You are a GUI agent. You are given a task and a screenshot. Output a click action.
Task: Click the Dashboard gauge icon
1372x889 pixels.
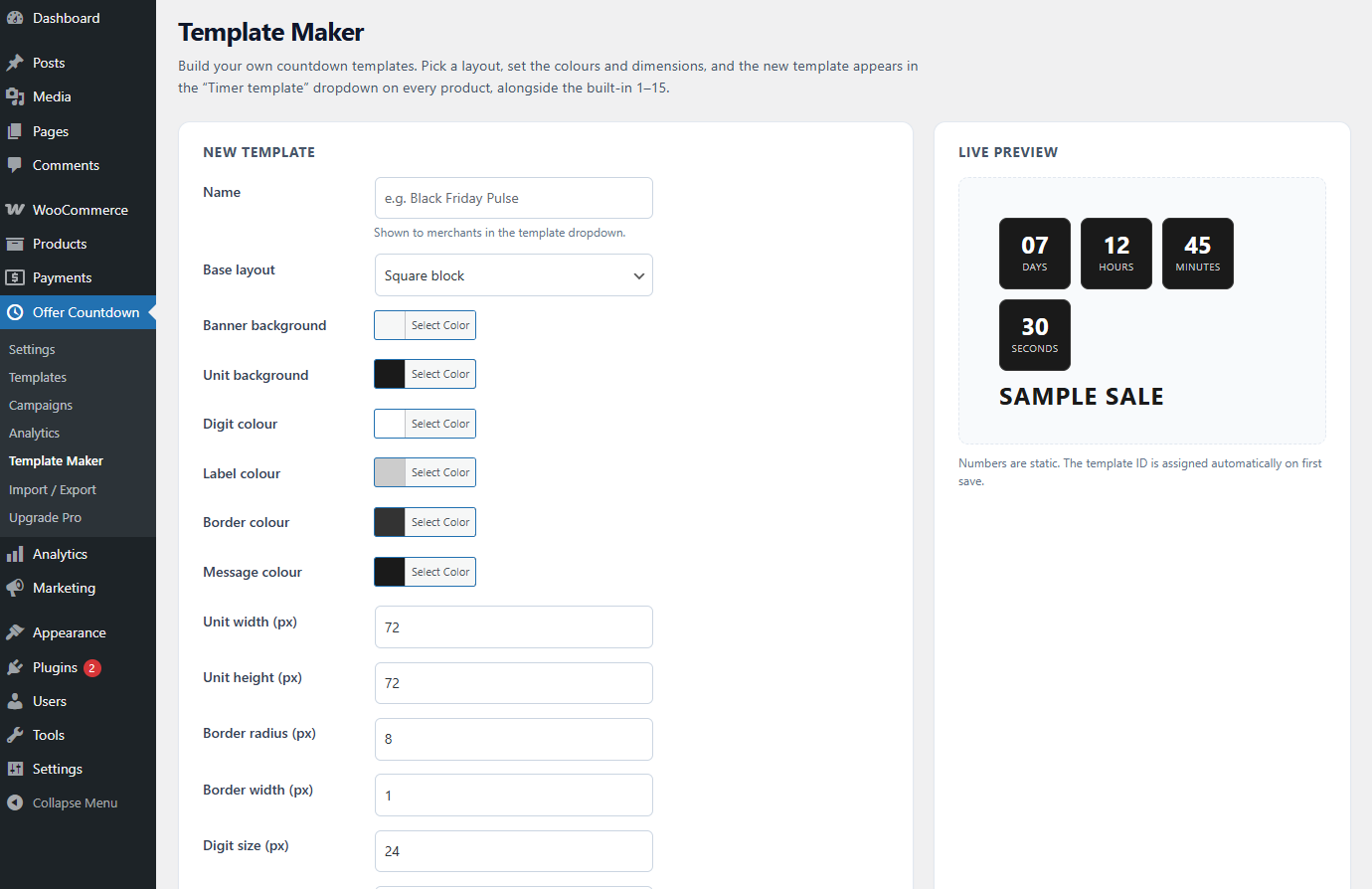click(x=15, y=18)
